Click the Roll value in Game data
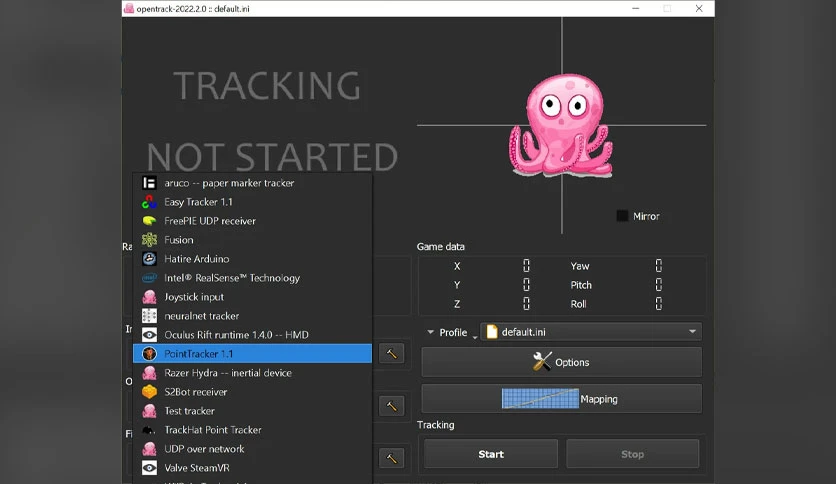This screenshot has height=484, width=836. (x=658, y=304)
